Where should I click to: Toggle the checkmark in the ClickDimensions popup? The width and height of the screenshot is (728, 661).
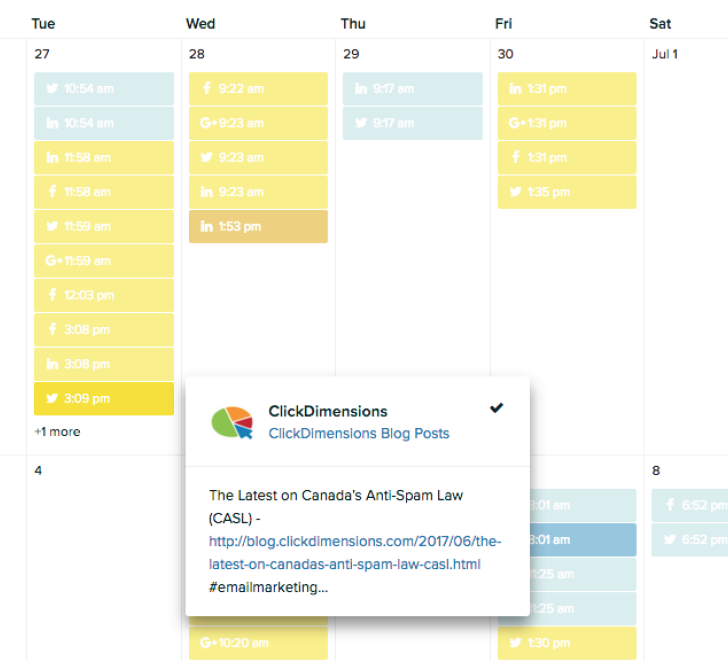496,408
